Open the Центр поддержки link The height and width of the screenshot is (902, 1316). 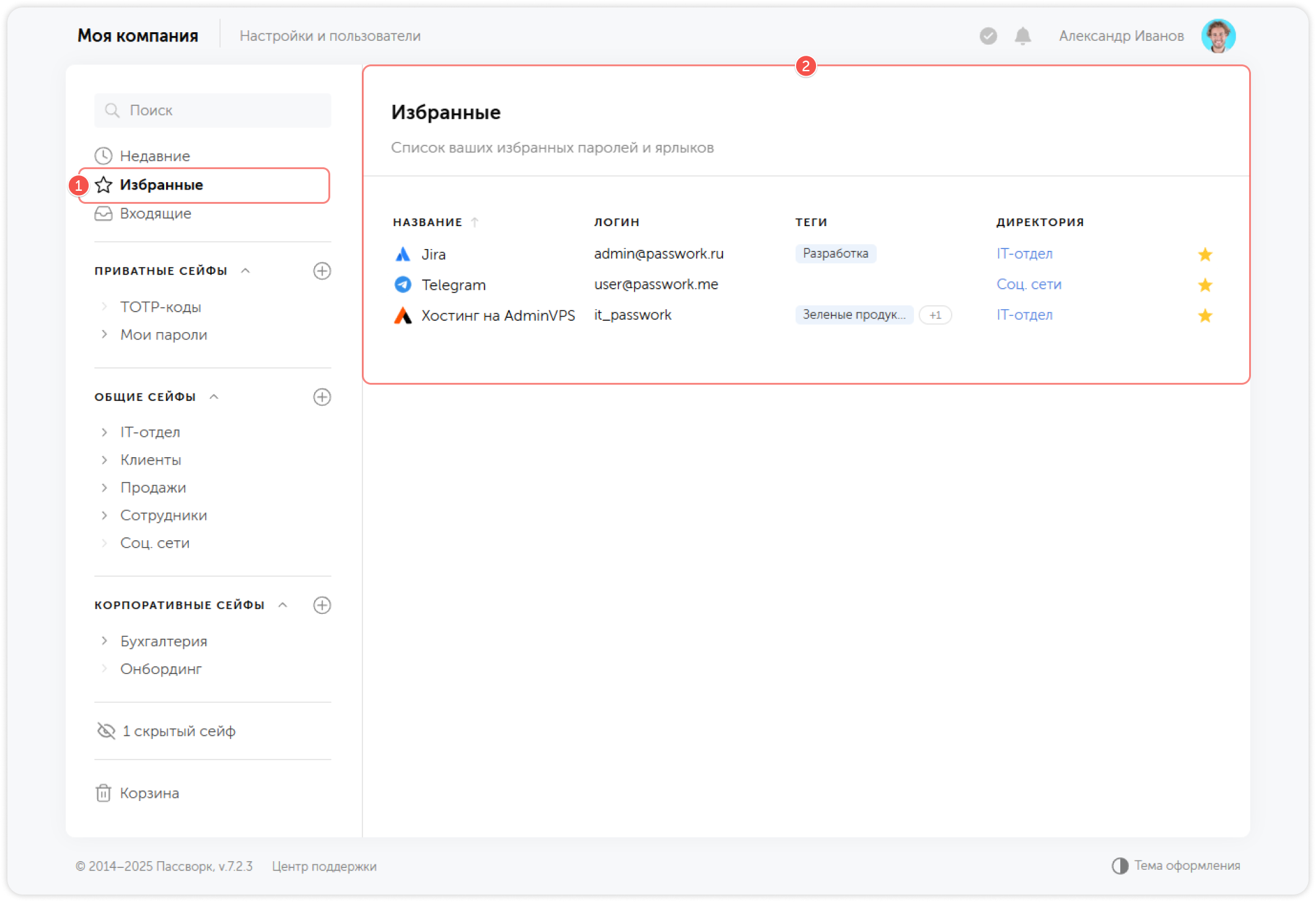point(324,866)
